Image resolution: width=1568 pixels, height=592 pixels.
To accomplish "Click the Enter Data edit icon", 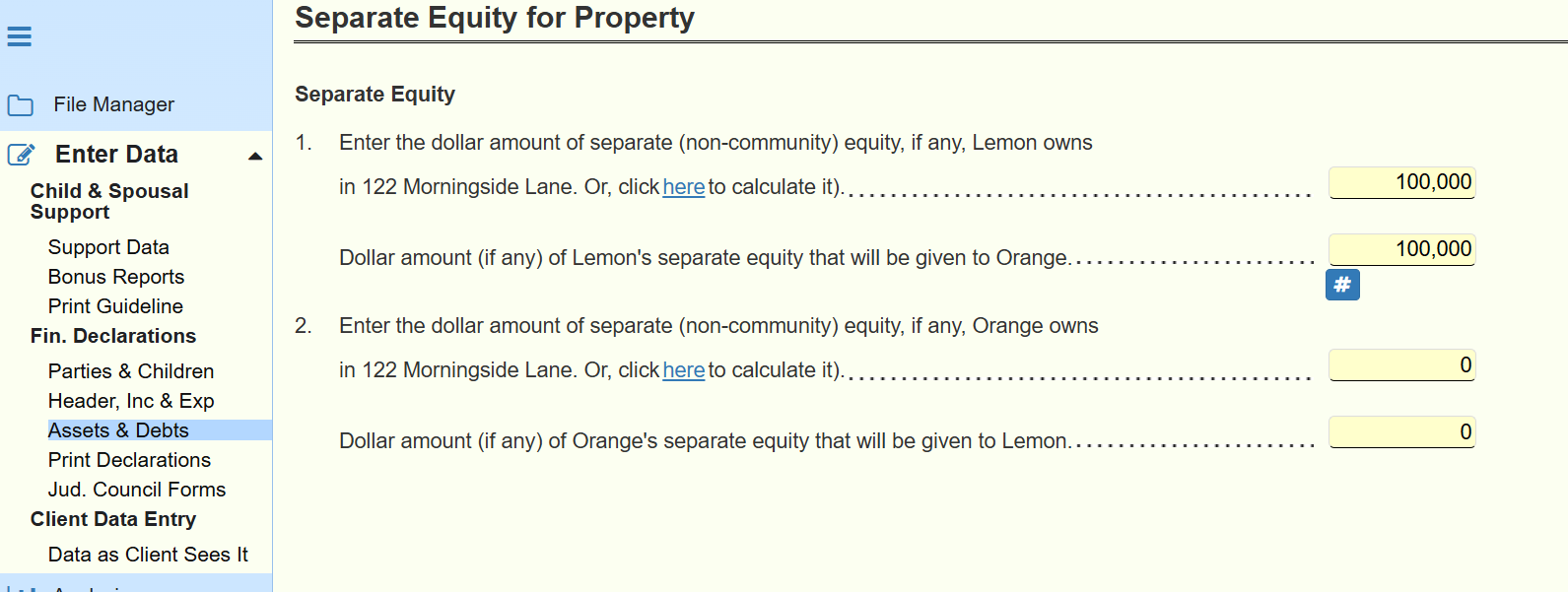I will click(22, 155).
